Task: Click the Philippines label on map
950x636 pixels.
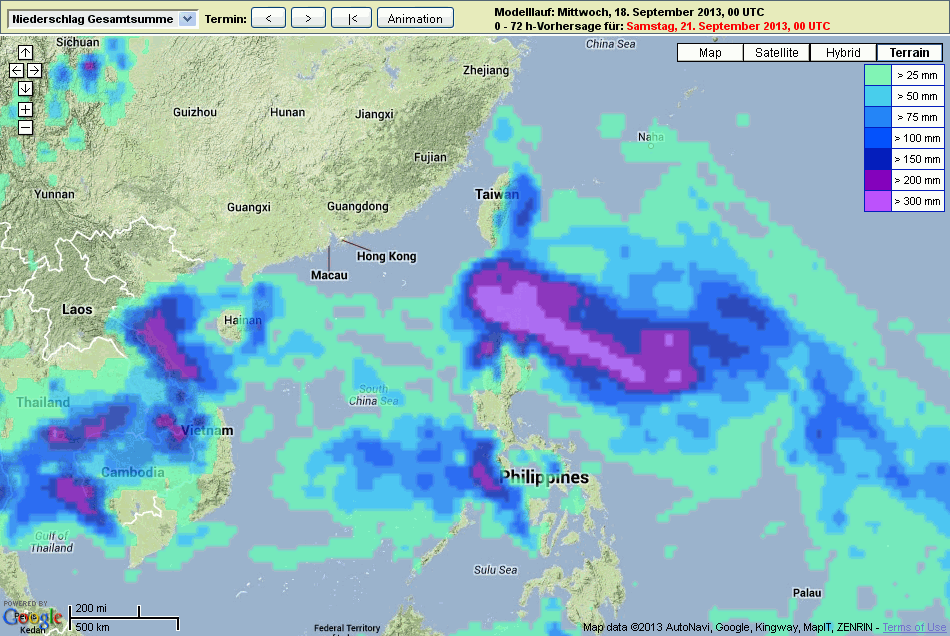Action: pyautogui.click(x=544, y=477)
